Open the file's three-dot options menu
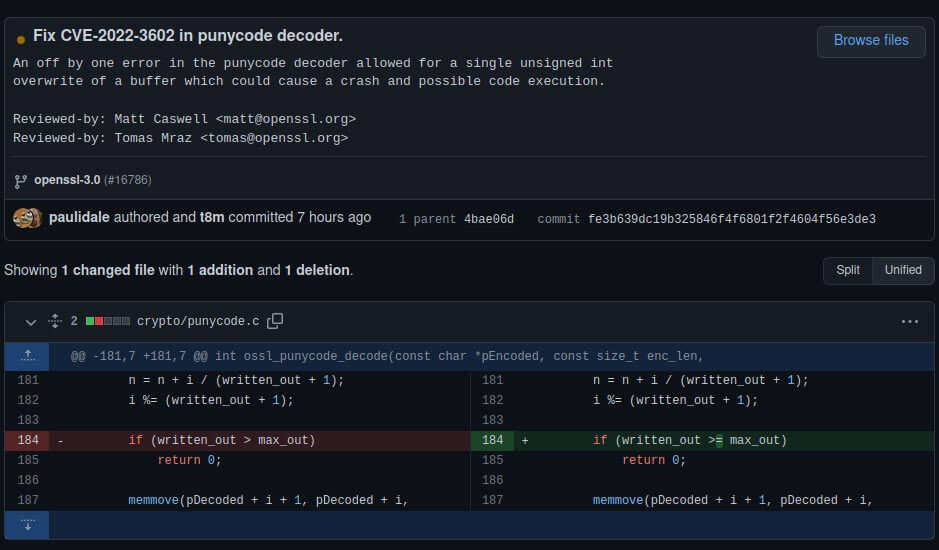The height and width of the screenshot is (550, 939). click(909, 322)
